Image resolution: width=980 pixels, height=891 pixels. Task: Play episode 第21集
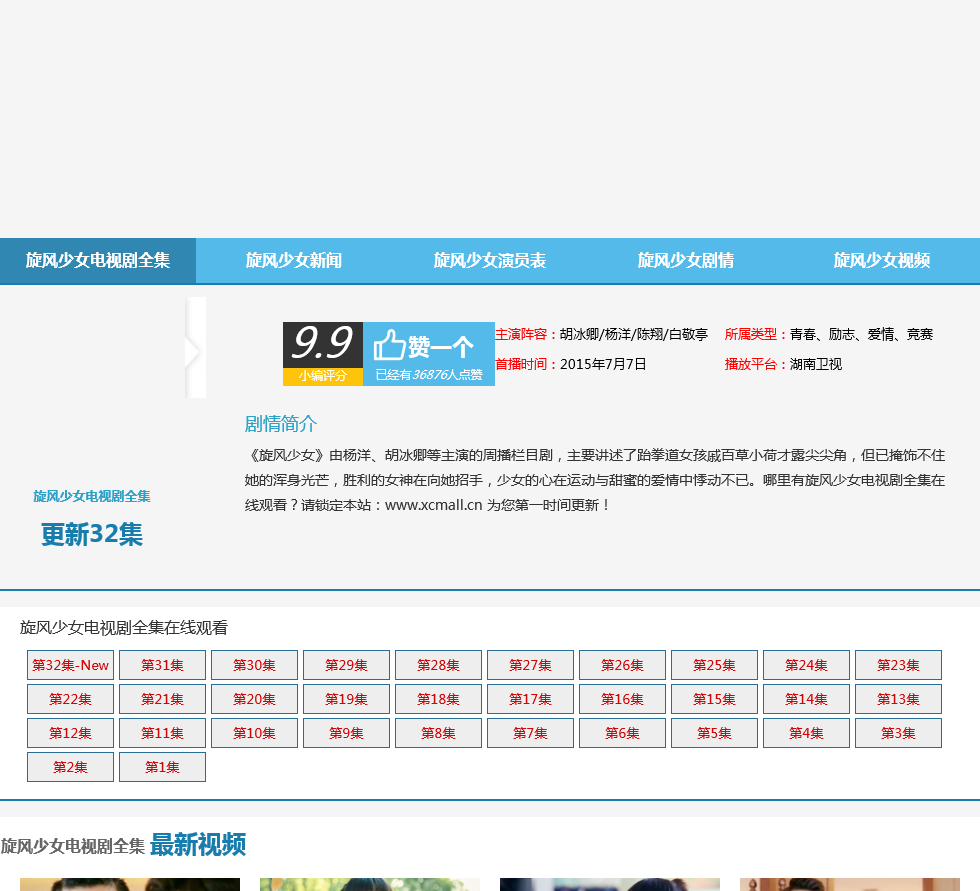pos(162,699)
